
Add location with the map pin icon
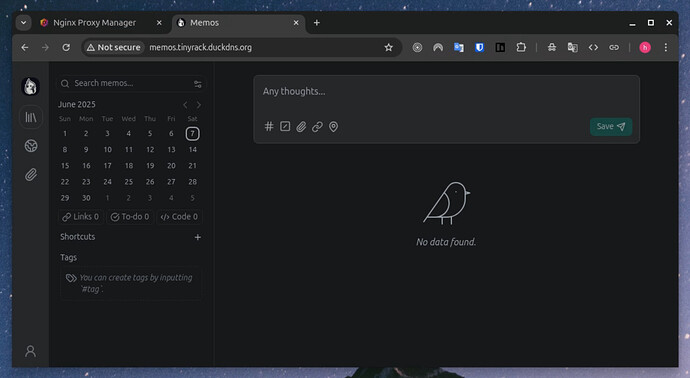point(334,127)
